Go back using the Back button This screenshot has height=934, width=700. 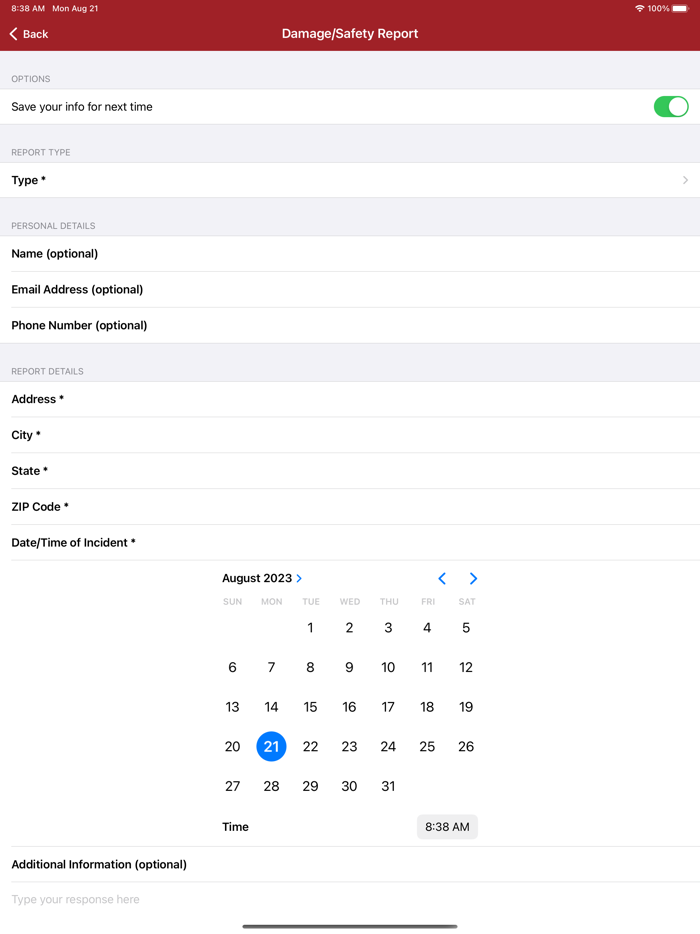coord(29,34)
